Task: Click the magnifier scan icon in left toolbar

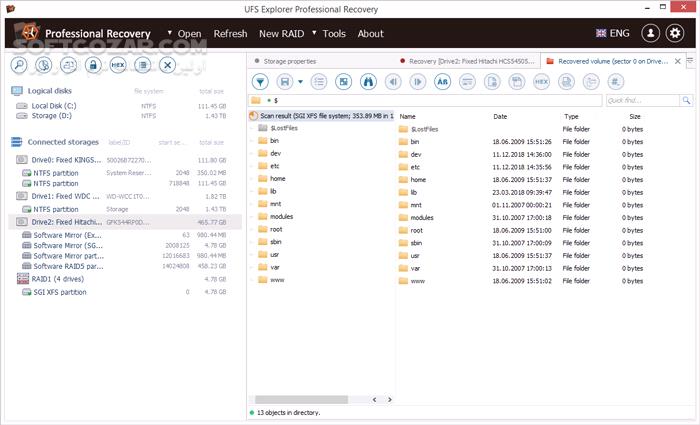Action: pos(19,65)
